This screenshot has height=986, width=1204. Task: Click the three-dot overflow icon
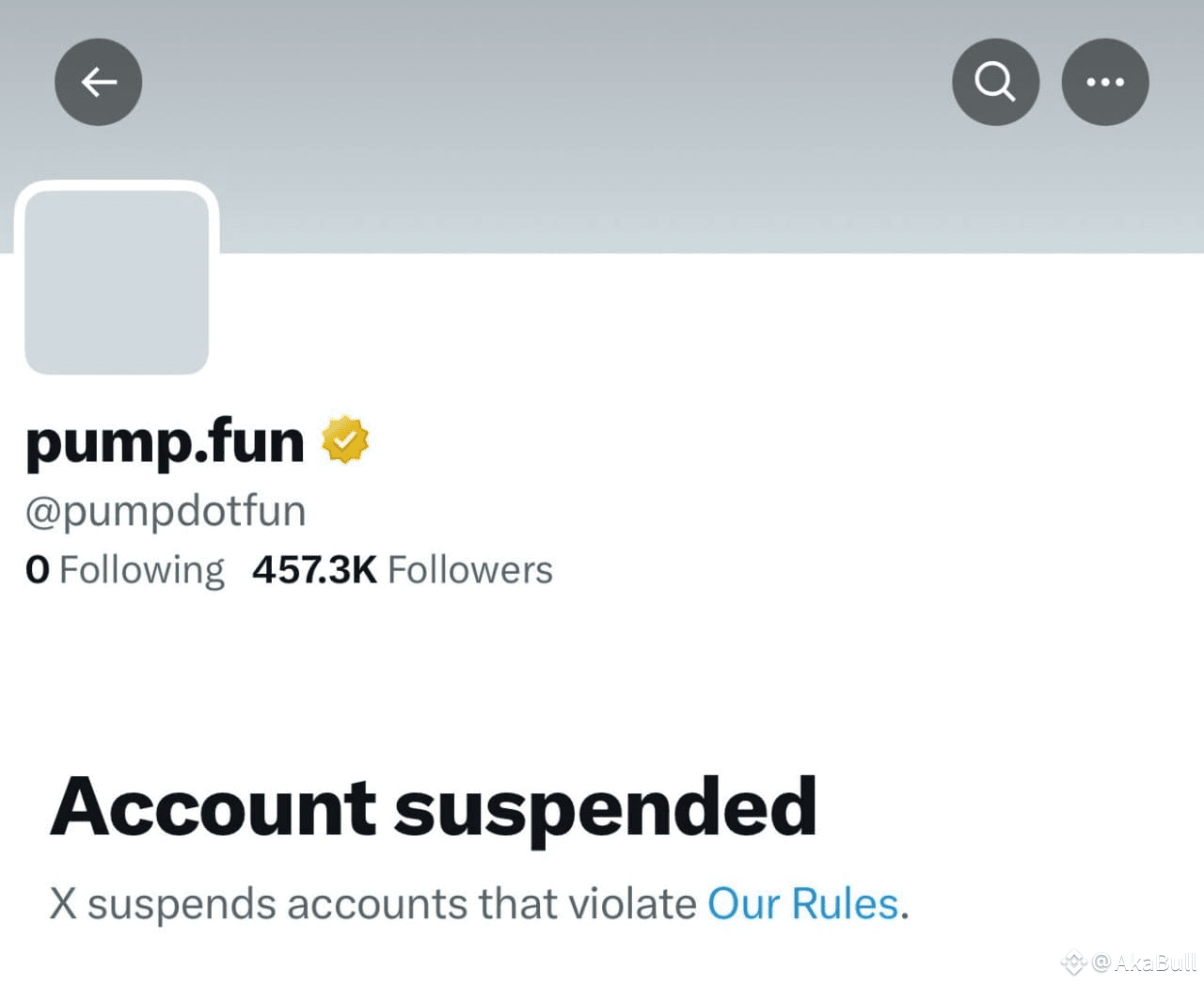[1104, 82]
